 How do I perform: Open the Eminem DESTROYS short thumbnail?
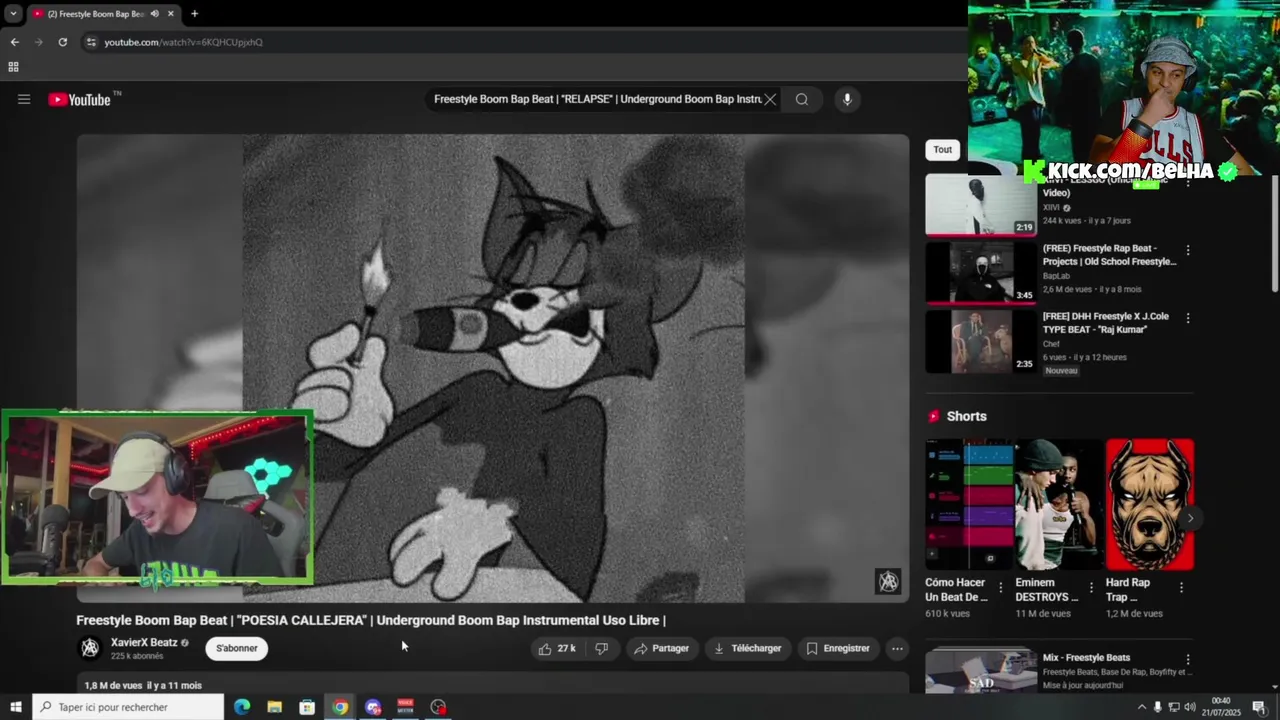[1059, 504]
